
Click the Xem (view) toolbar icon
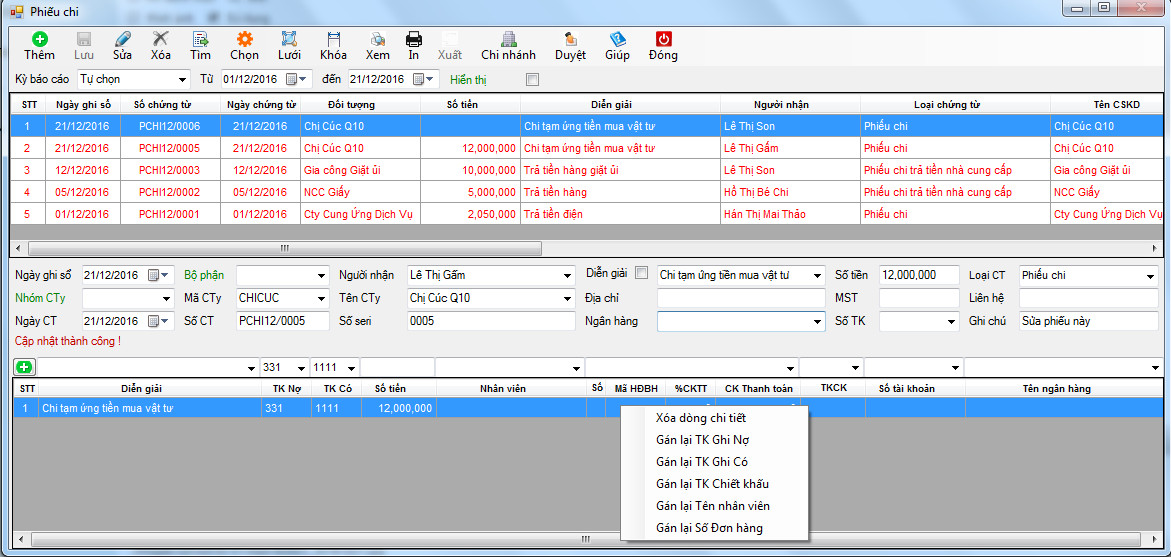point(377,39)
